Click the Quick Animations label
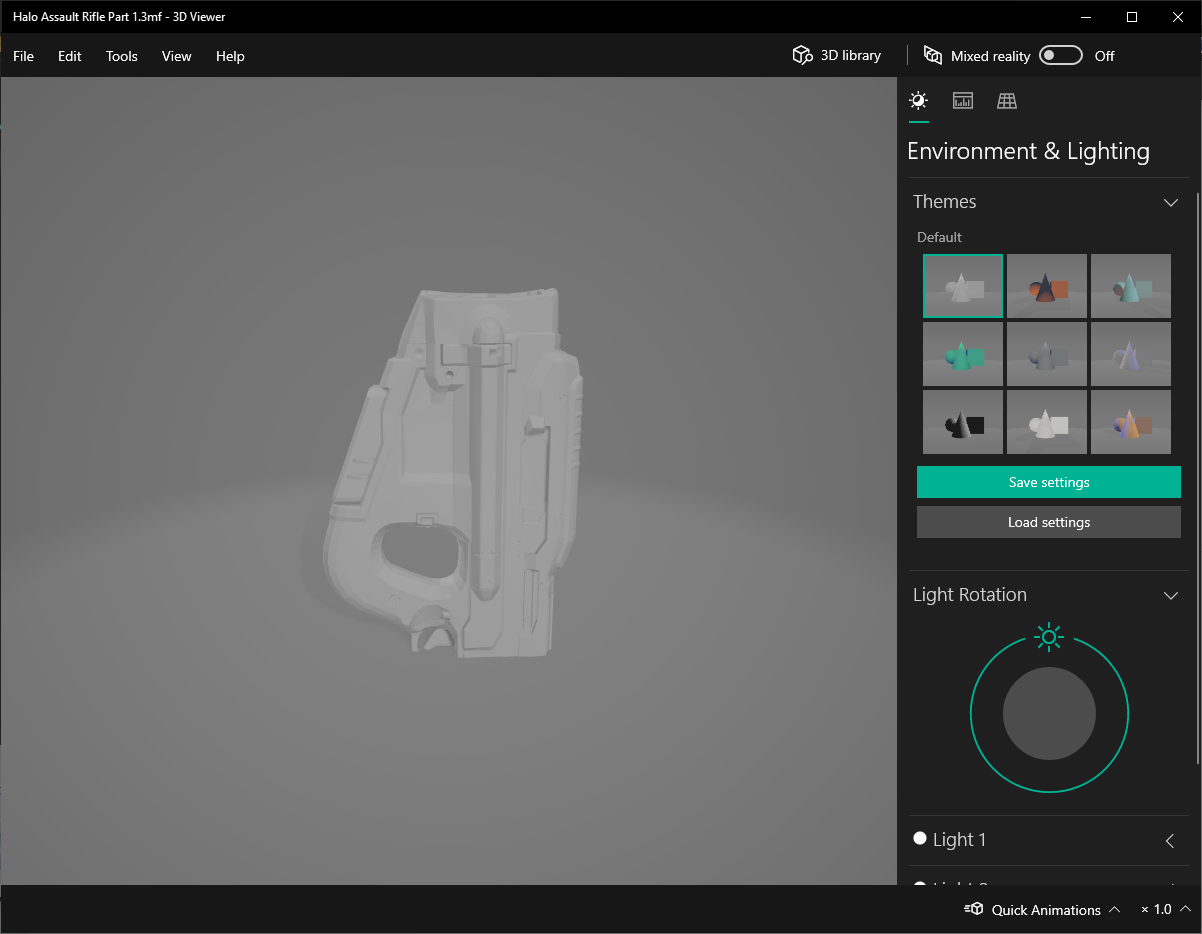1202x934 pixels. [x=1046, y=910]
